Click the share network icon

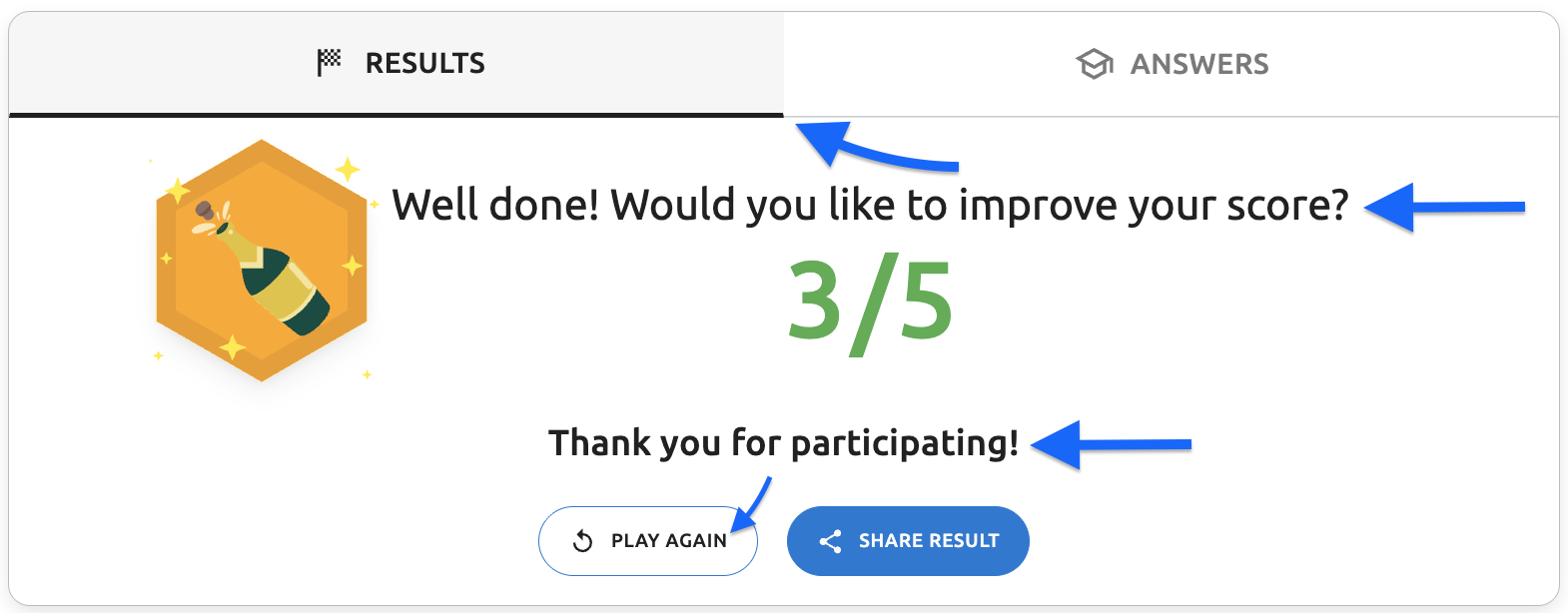point(830,541)
